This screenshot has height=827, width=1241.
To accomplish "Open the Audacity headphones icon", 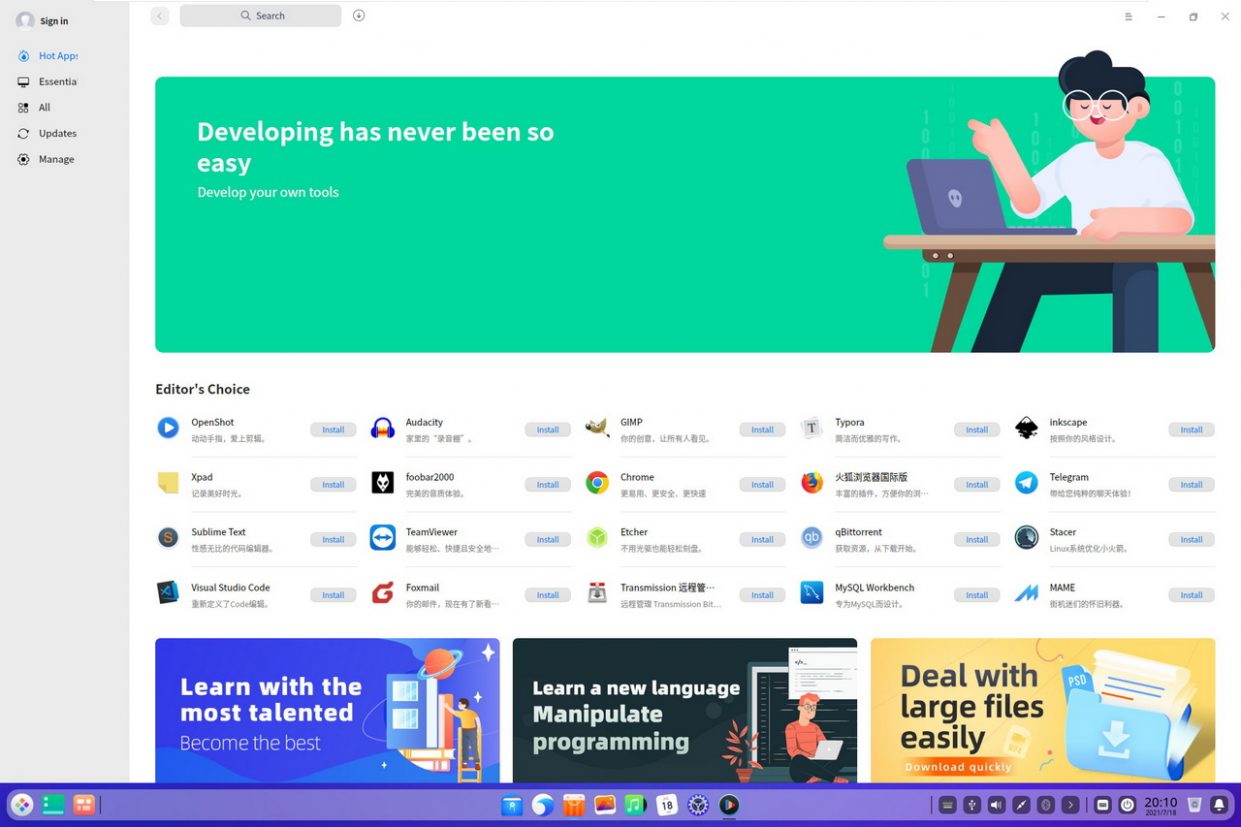I will (x=382, y=428).
